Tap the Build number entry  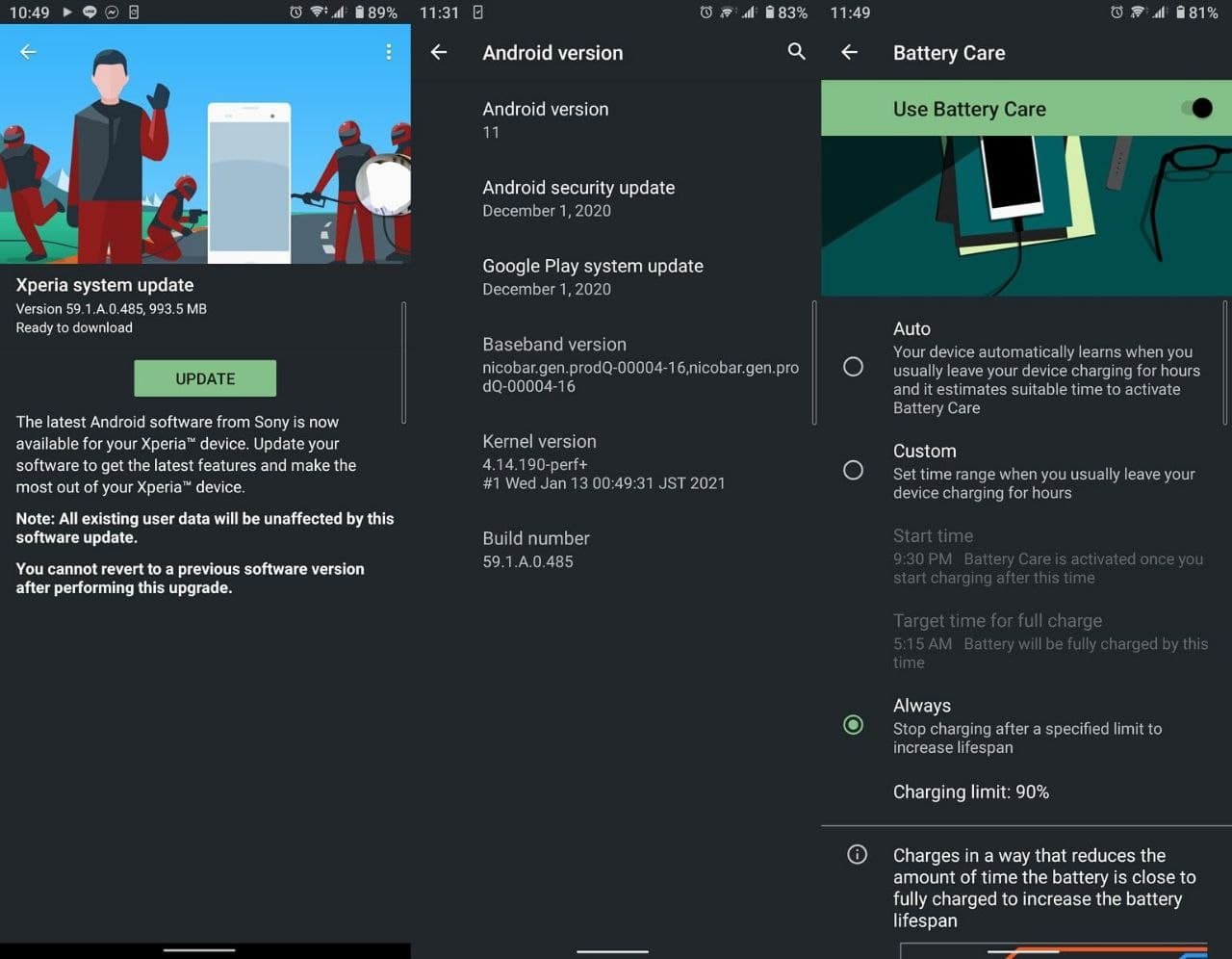coord(536,549)
